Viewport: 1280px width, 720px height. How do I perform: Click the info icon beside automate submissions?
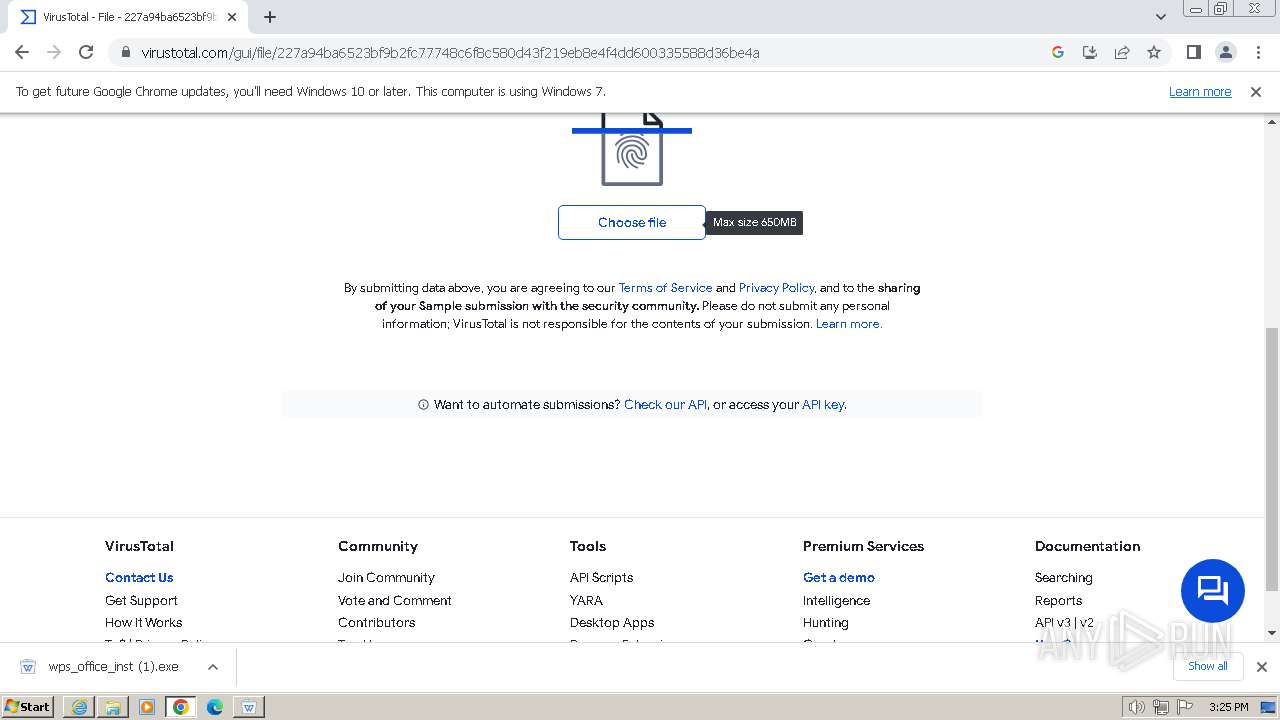click(423, 405)
